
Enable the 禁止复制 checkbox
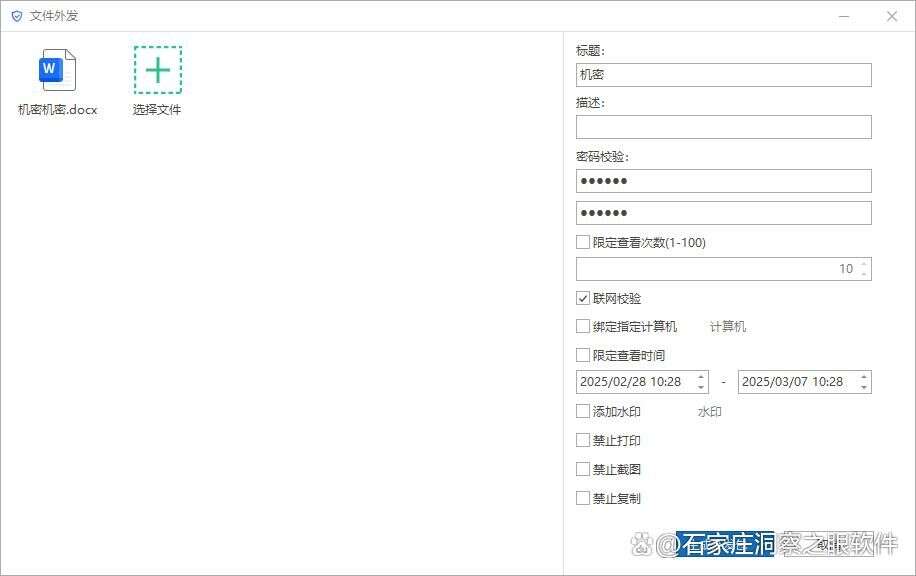click(582, 497)
